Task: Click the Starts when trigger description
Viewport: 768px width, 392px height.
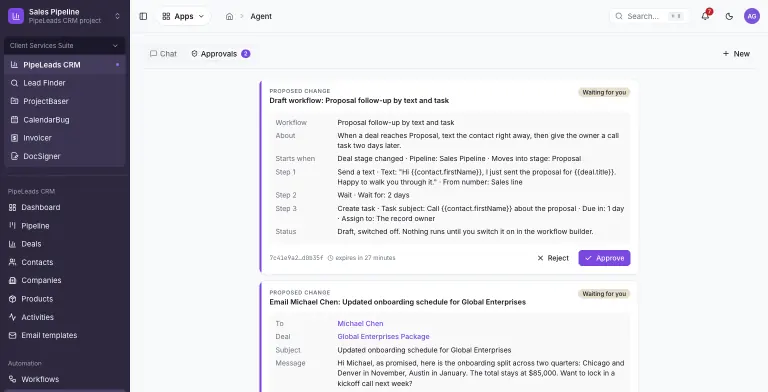Action: point(459,159)
